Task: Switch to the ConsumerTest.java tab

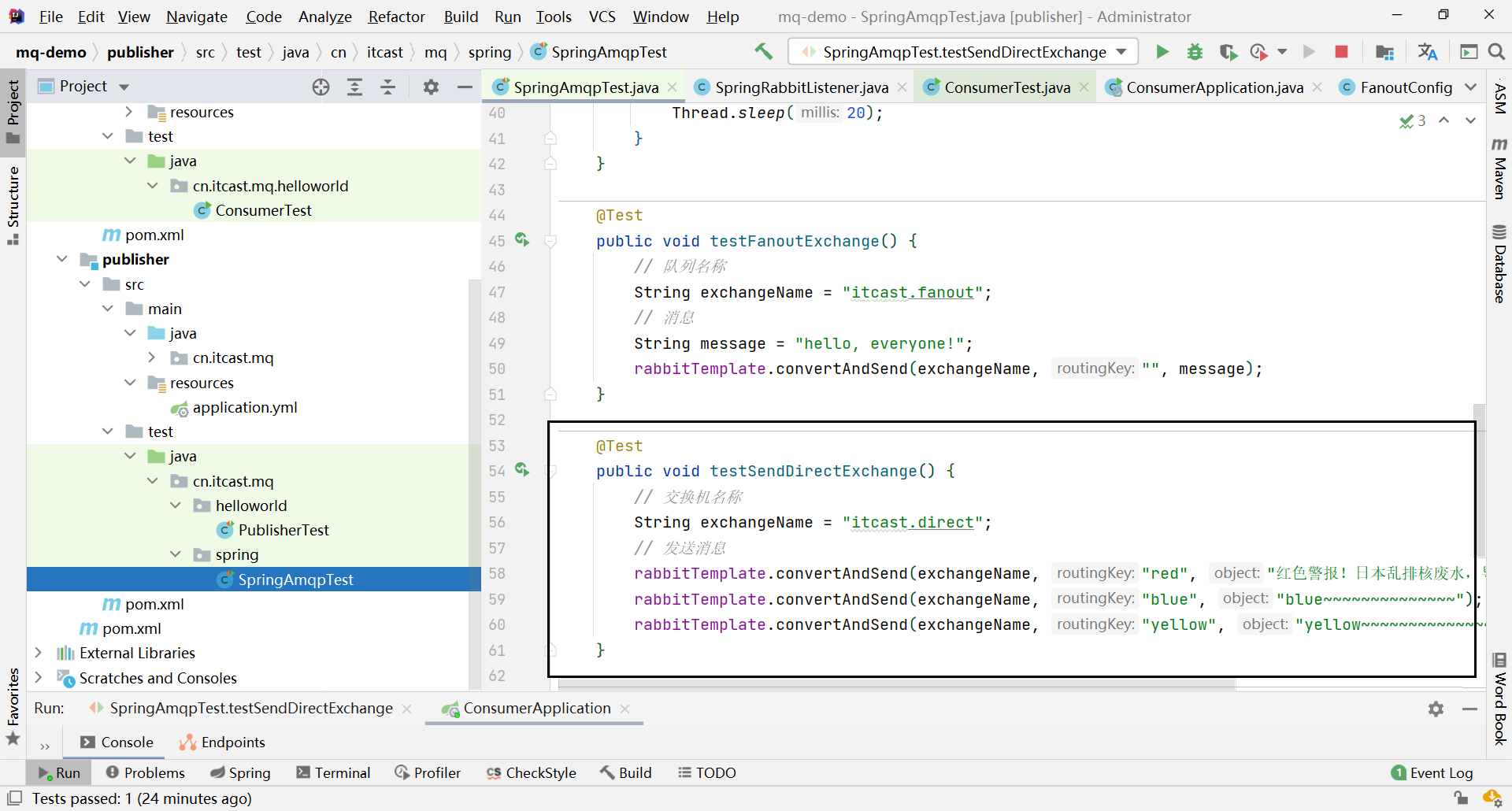Action: (1006, 87)
